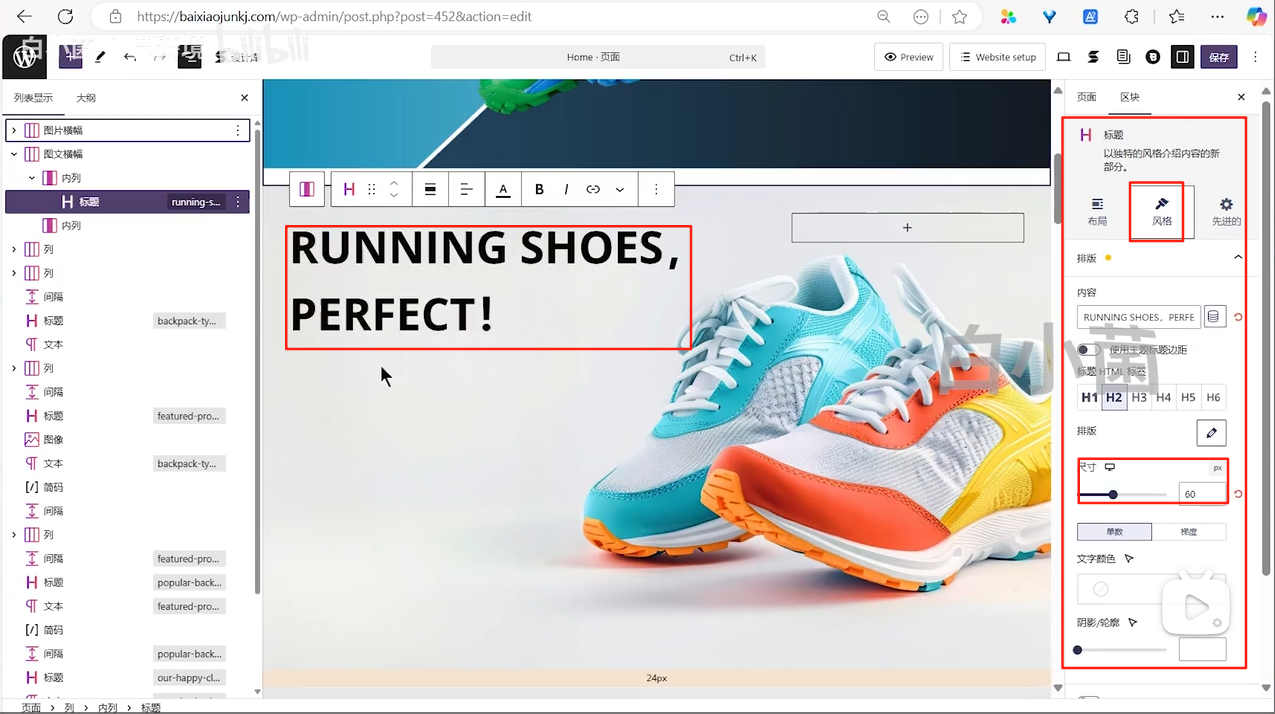Select H4 heading tag

(x=1164, y=397)
